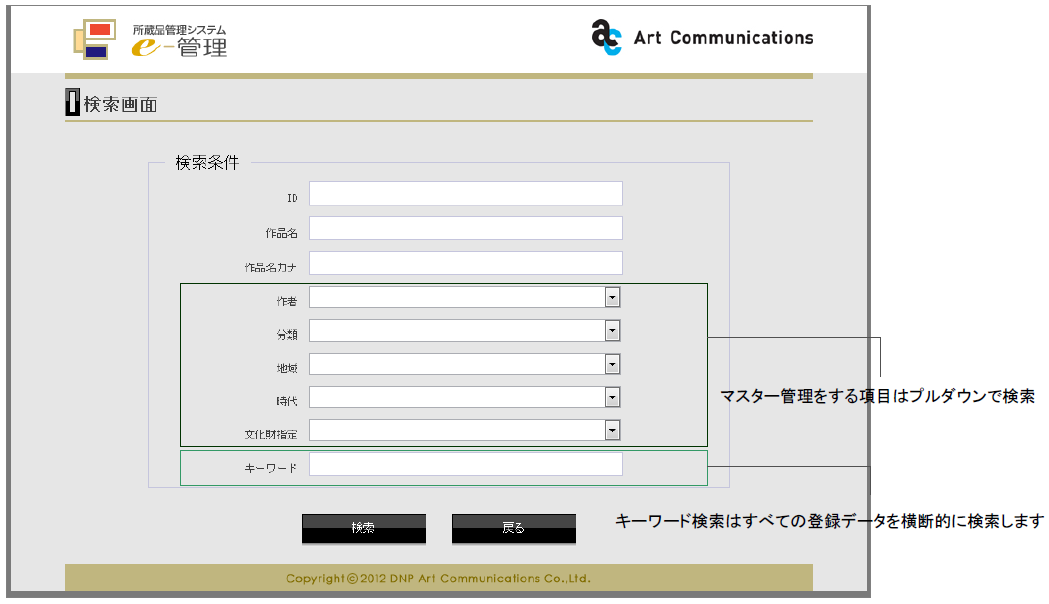Expand the 時代 dropdown selector
This screenshot has width=1049, height=604.
pos(612,397)
